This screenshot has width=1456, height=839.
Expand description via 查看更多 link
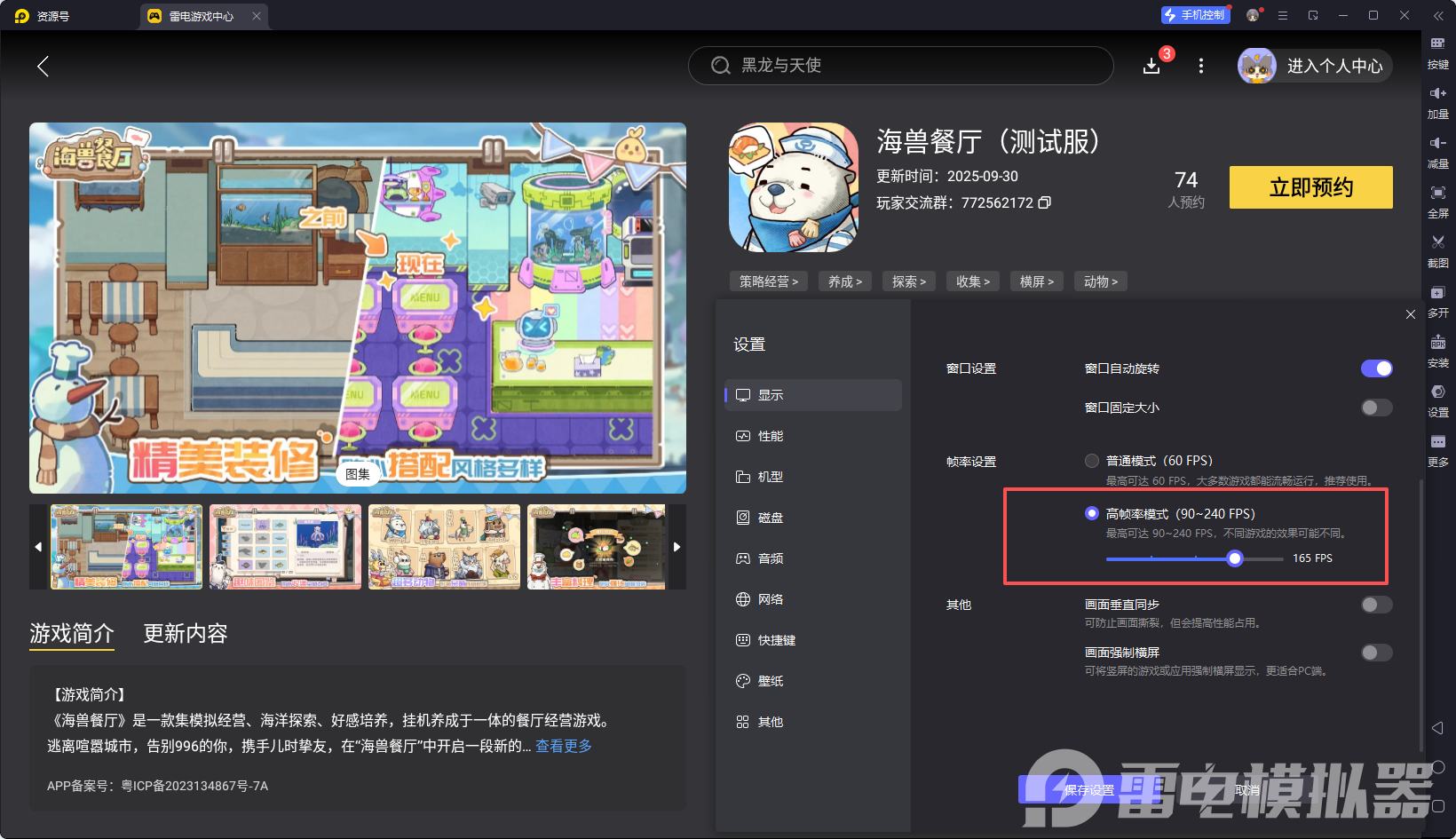(x=564, y=746)
